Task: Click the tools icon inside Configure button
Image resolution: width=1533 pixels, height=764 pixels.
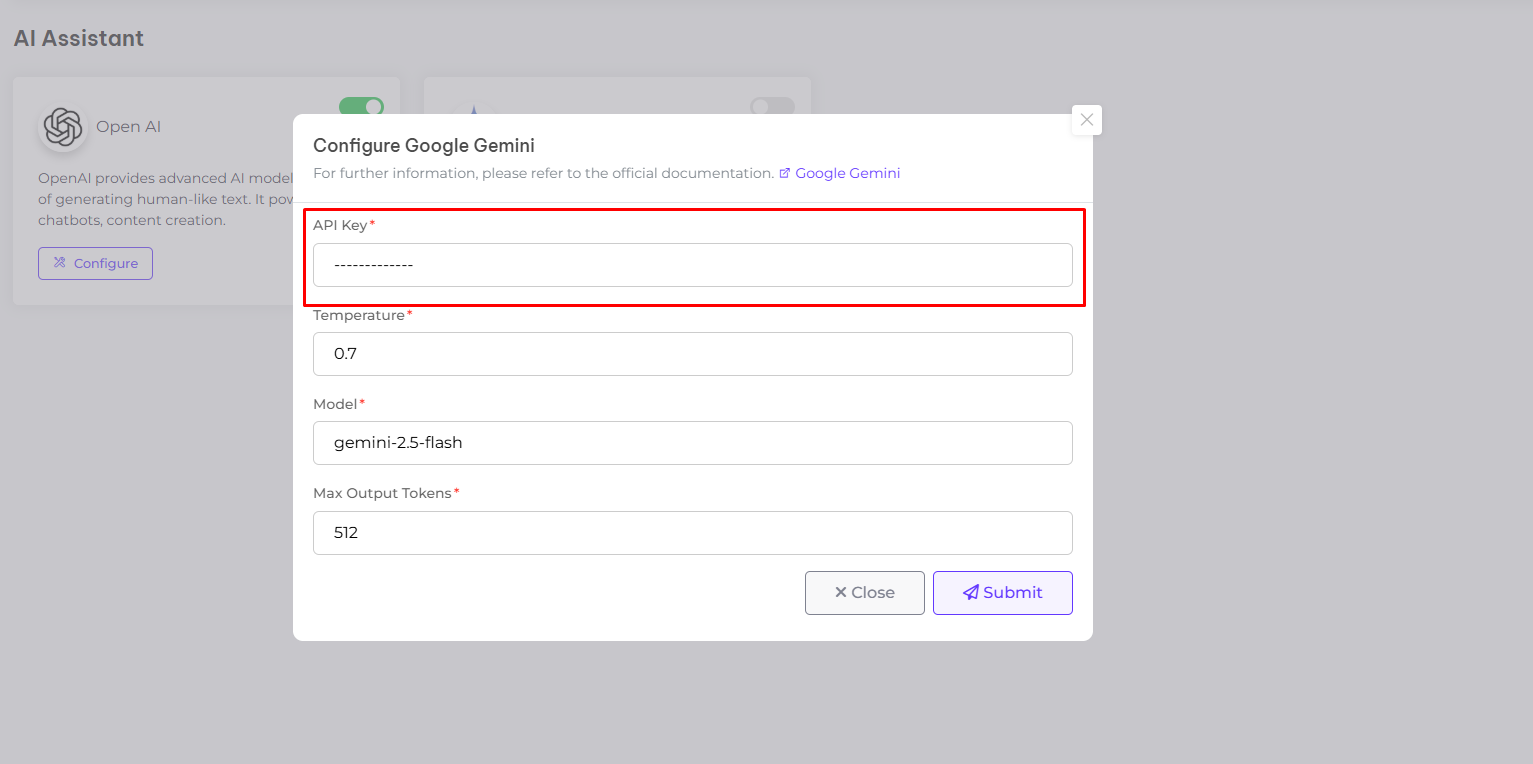Action: (x=60, y=263)
